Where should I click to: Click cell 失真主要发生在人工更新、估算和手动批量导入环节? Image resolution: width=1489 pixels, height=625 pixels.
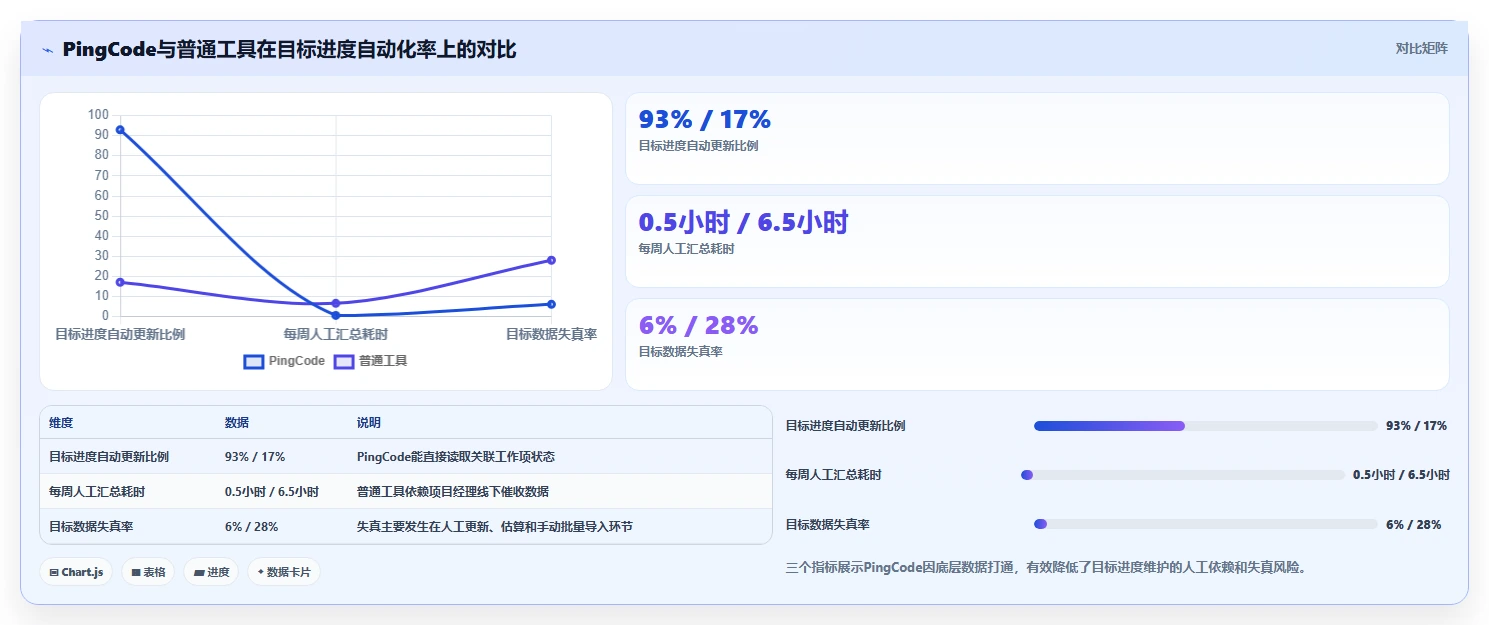pos(495,527)
